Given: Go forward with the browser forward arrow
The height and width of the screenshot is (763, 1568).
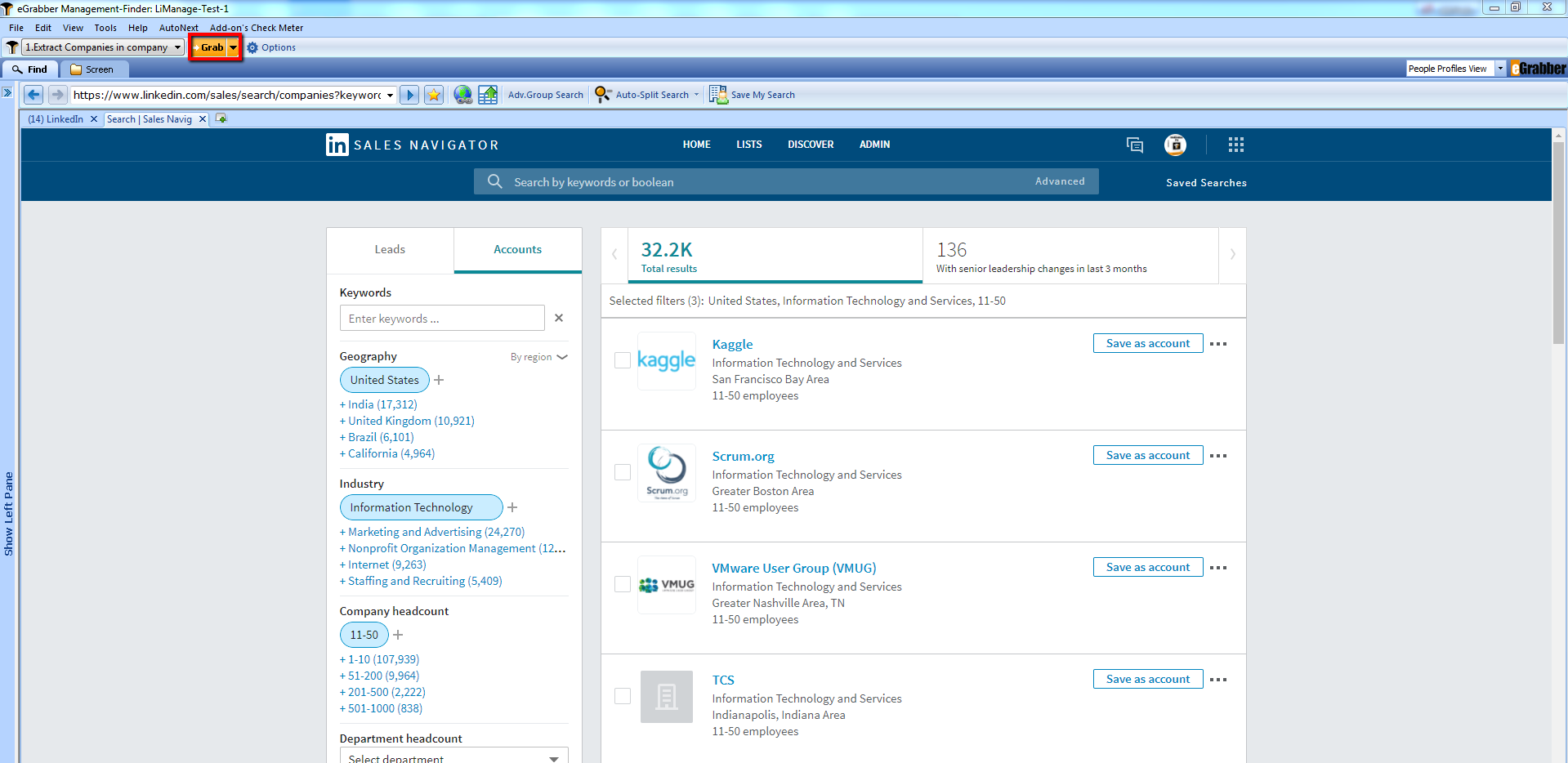Looking at the screenshot, I should (57, 95).
